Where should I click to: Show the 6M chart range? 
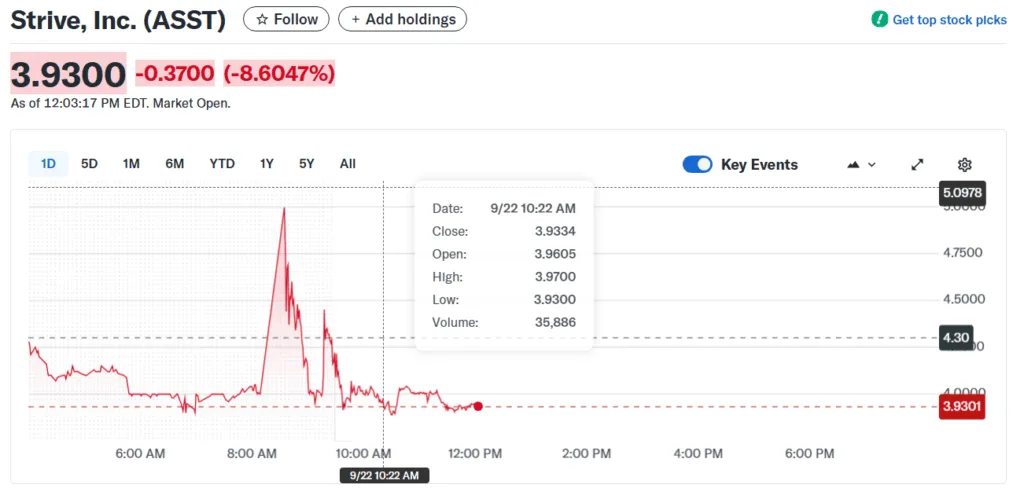(174, 164)
